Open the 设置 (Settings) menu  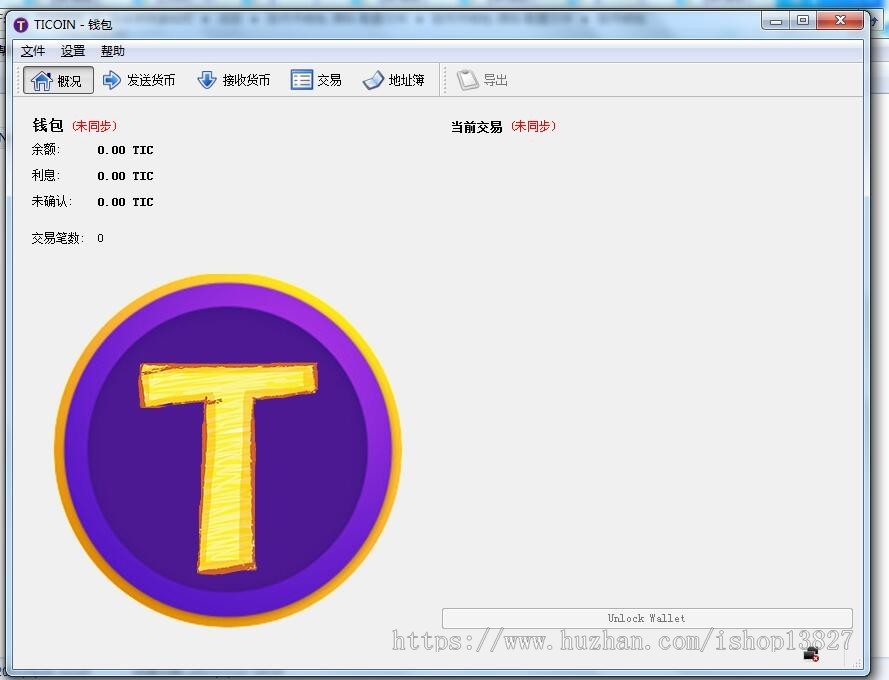click(71, 50)
